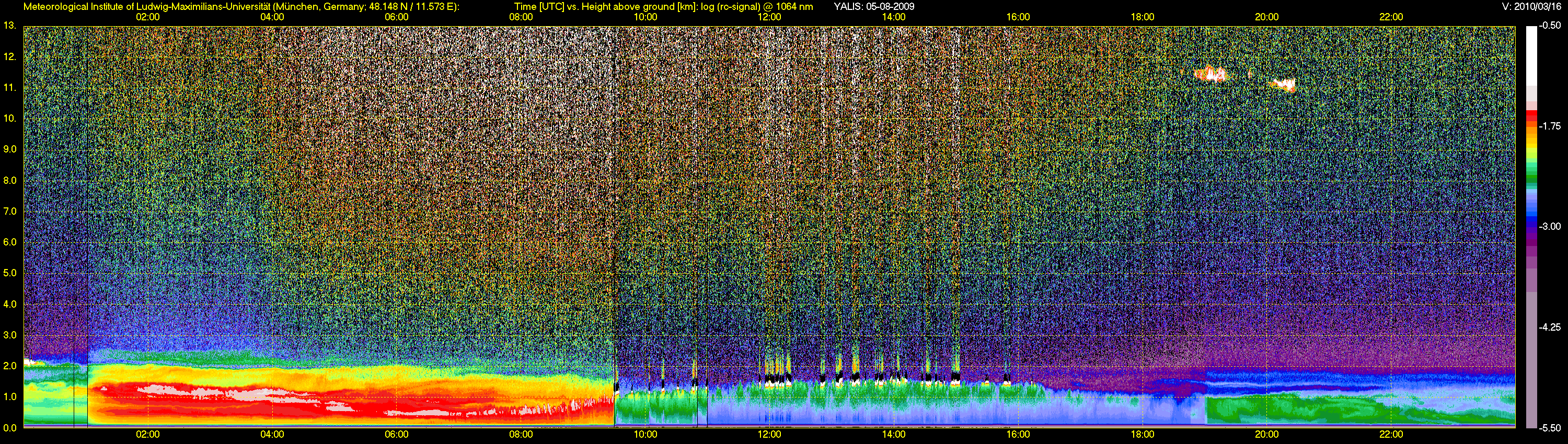
Task: Click the 0.0 km height axis label
Action: [10, 428]
